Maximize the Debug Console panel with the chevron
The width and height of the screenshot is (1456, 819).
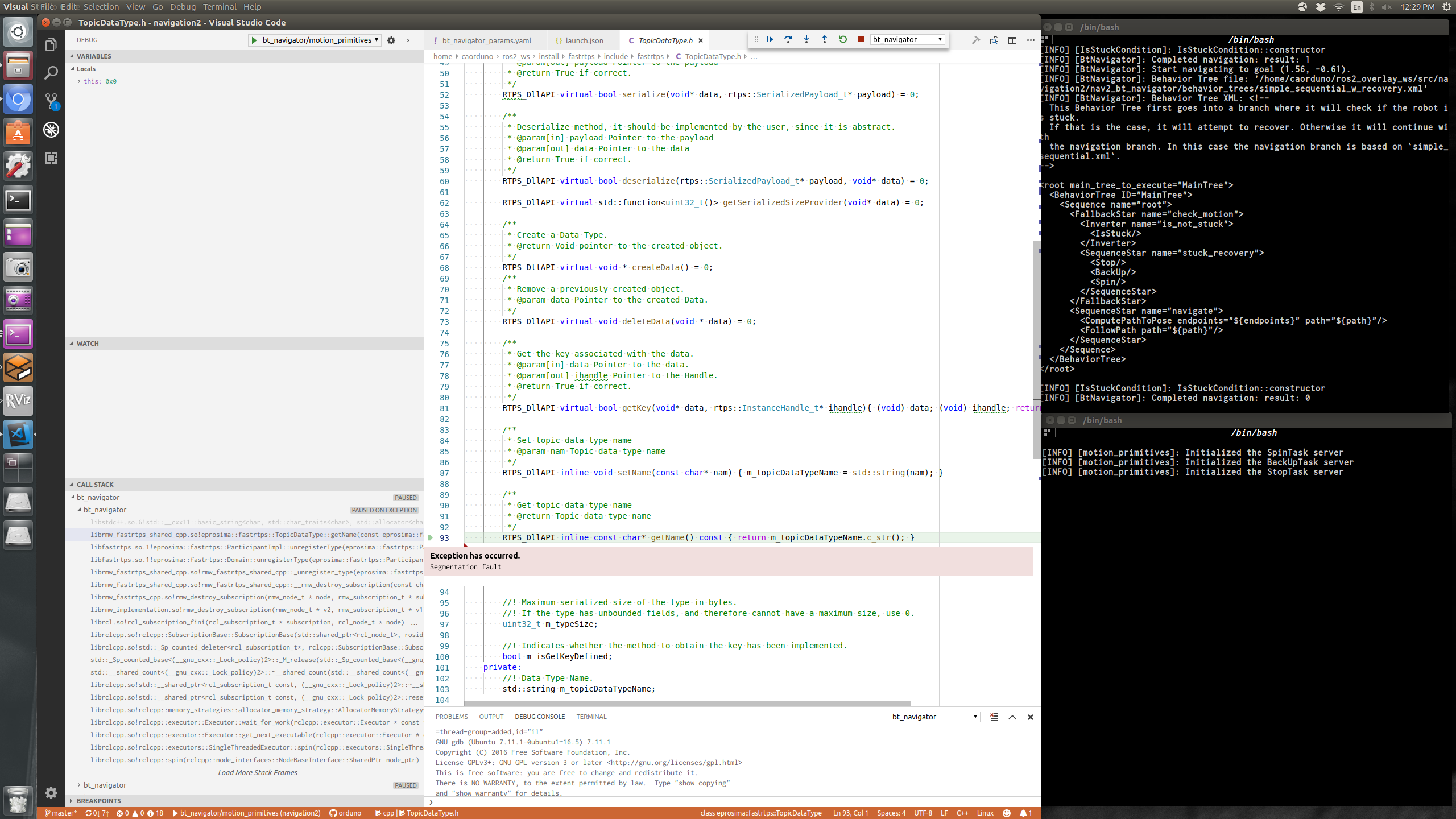(1012, 717)
